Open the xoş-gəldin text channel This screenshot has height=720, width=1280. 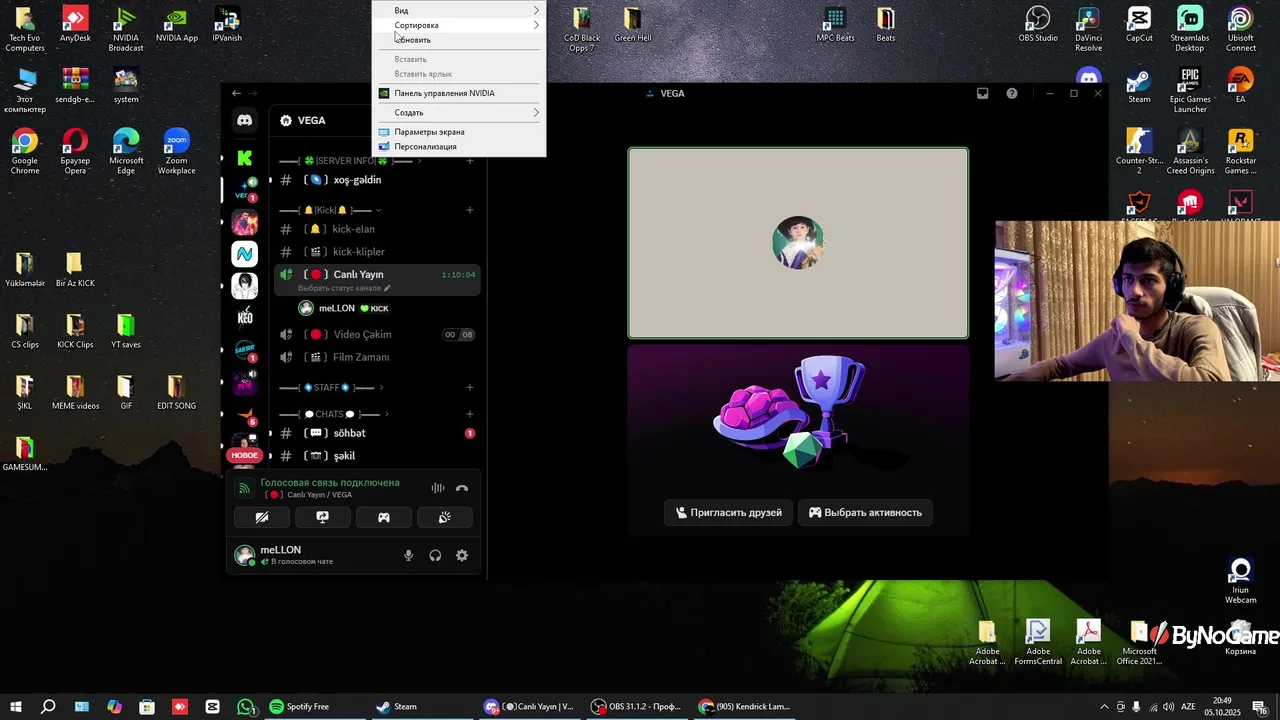pos(377,180)
